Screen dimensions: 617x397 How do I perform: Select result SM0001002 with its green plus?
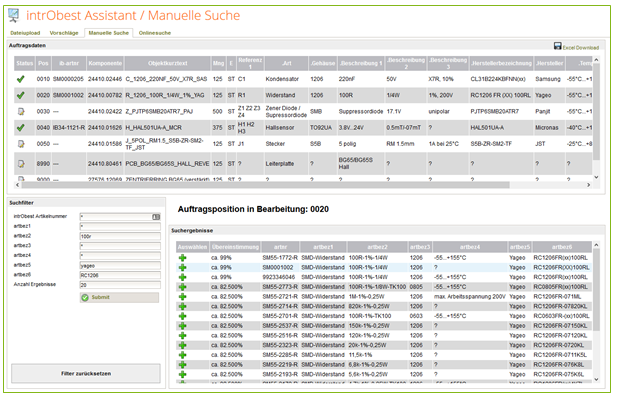point(183,268)
